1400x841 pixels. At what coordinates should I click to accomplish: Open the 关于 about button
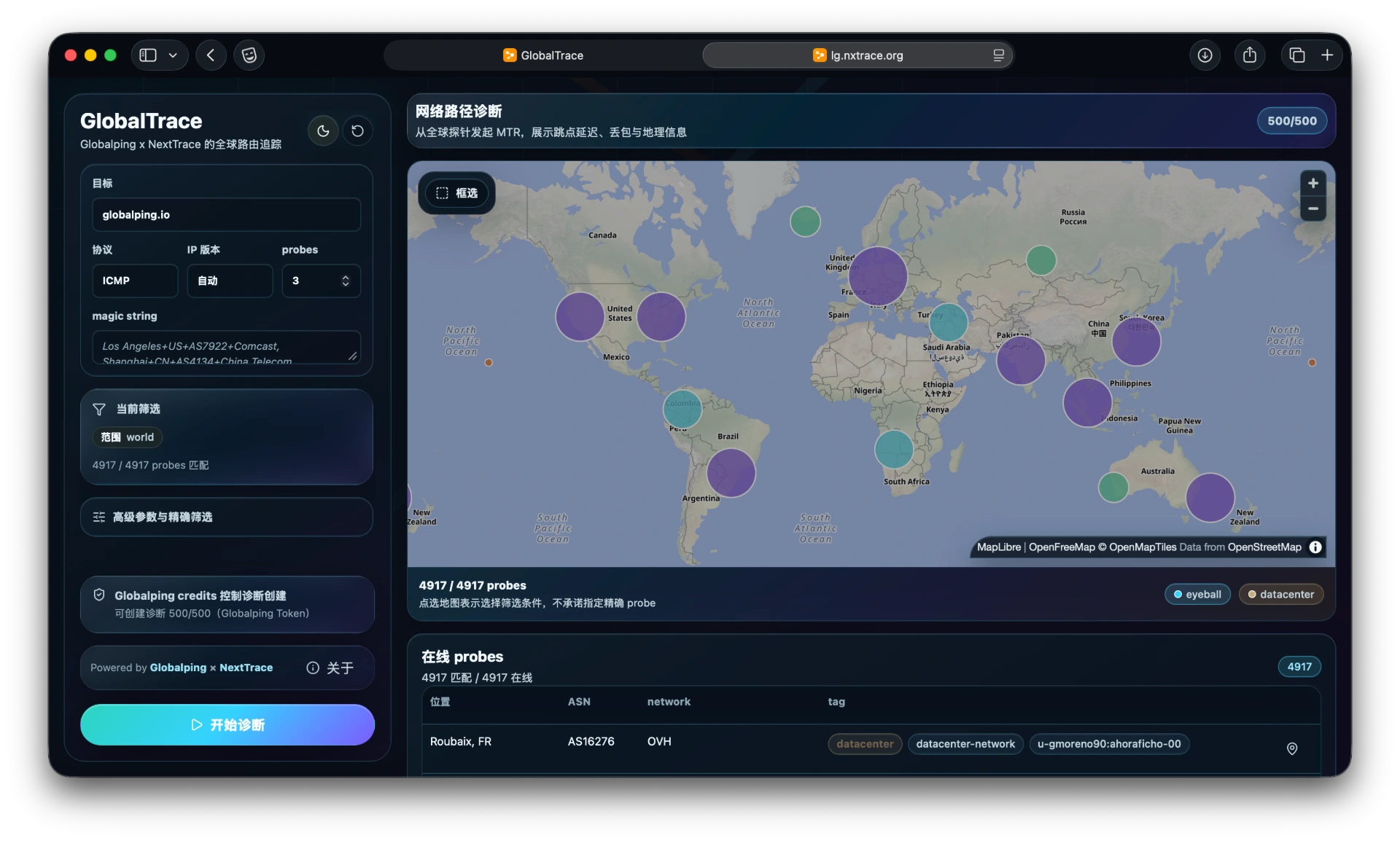coord(330,668)
